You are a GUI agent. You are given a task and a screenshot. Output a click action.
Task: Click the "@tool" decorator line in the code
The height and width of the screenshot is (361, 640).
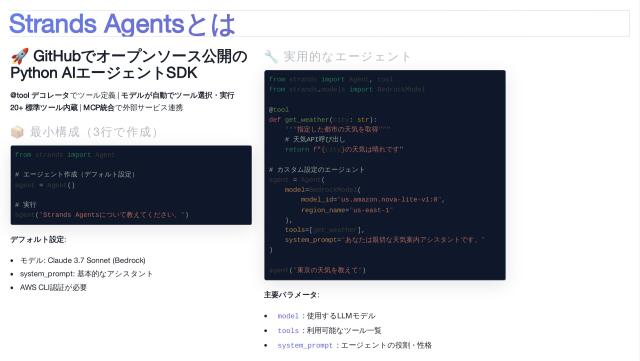coord(279,109)
